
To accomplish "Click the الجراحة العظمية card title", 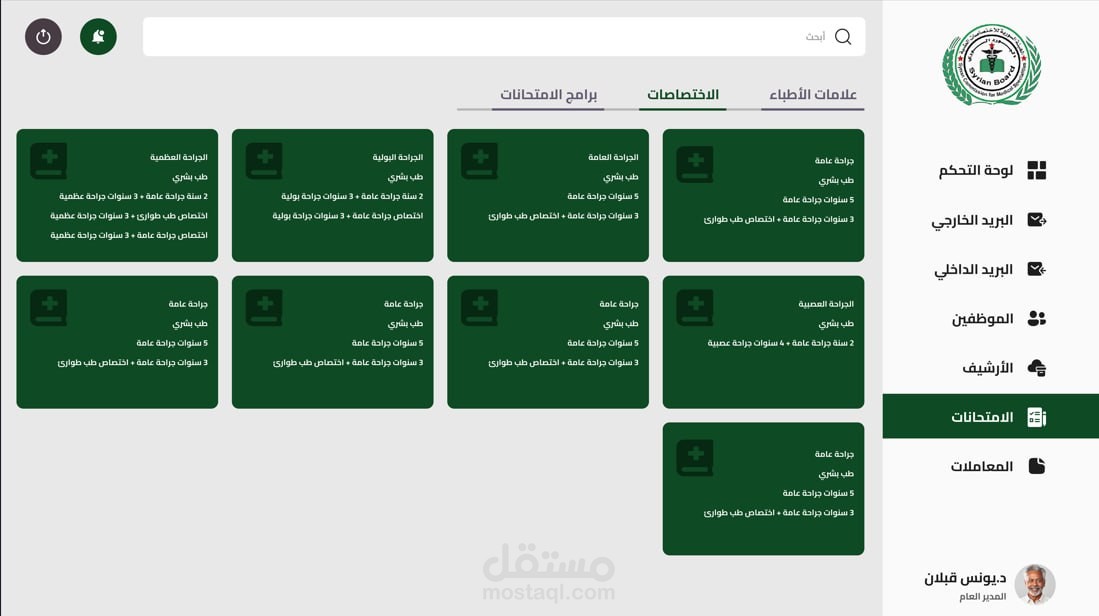I will pyautogui.click(x=179, y=157).
